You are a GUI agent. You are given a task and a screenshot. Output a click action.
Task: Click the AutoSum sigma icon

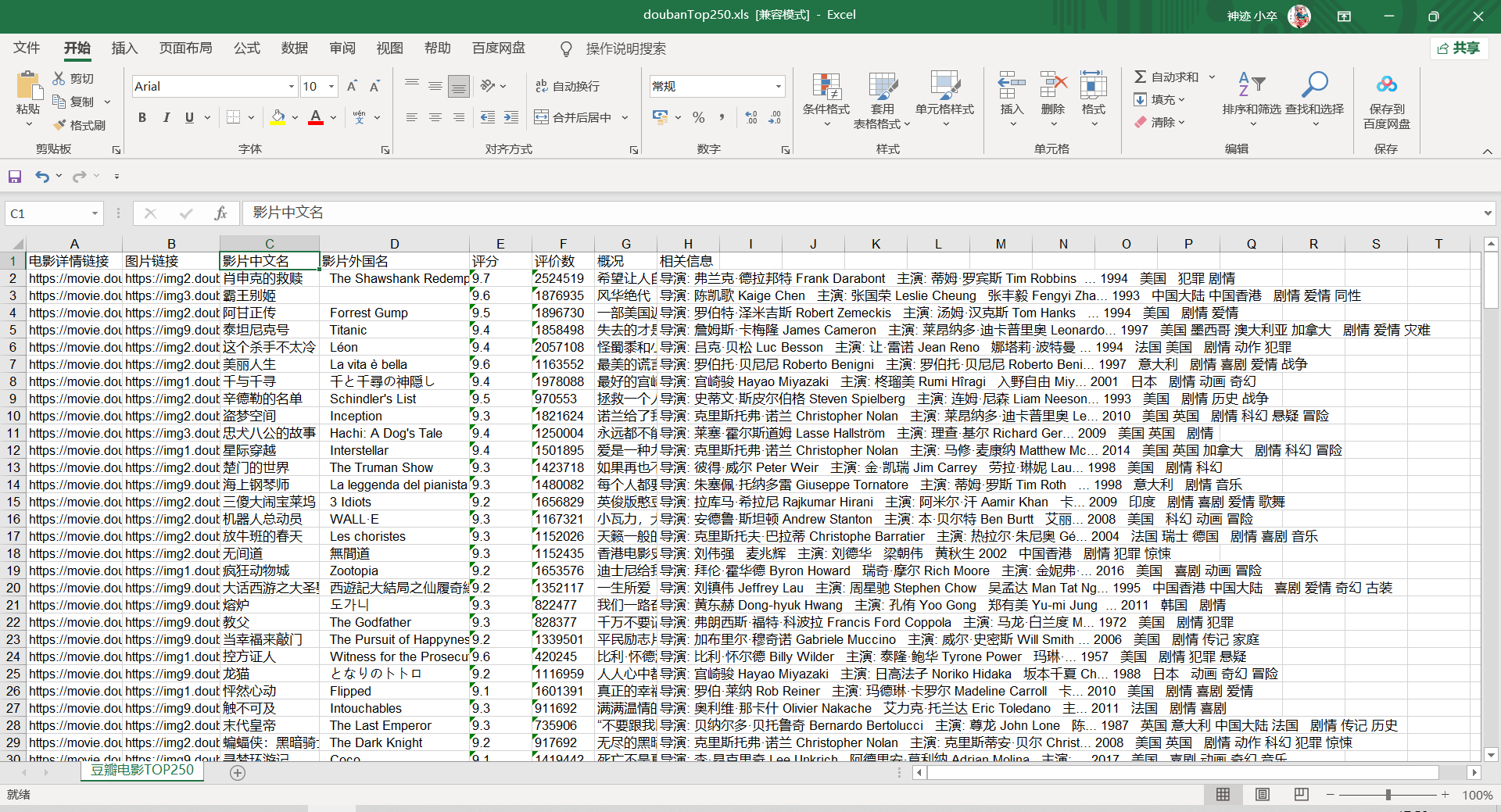click(1141, 77)
